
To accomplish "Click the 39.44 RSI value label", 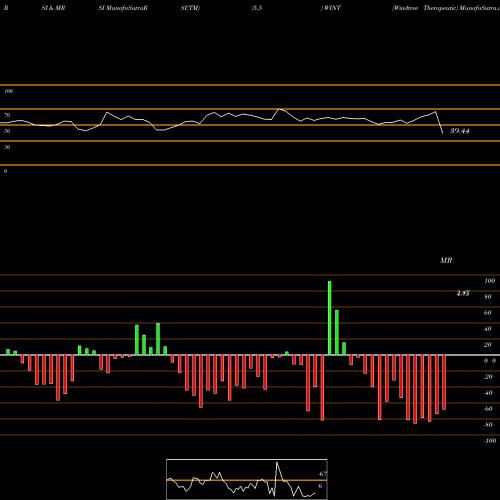I will tap(460, 131).
